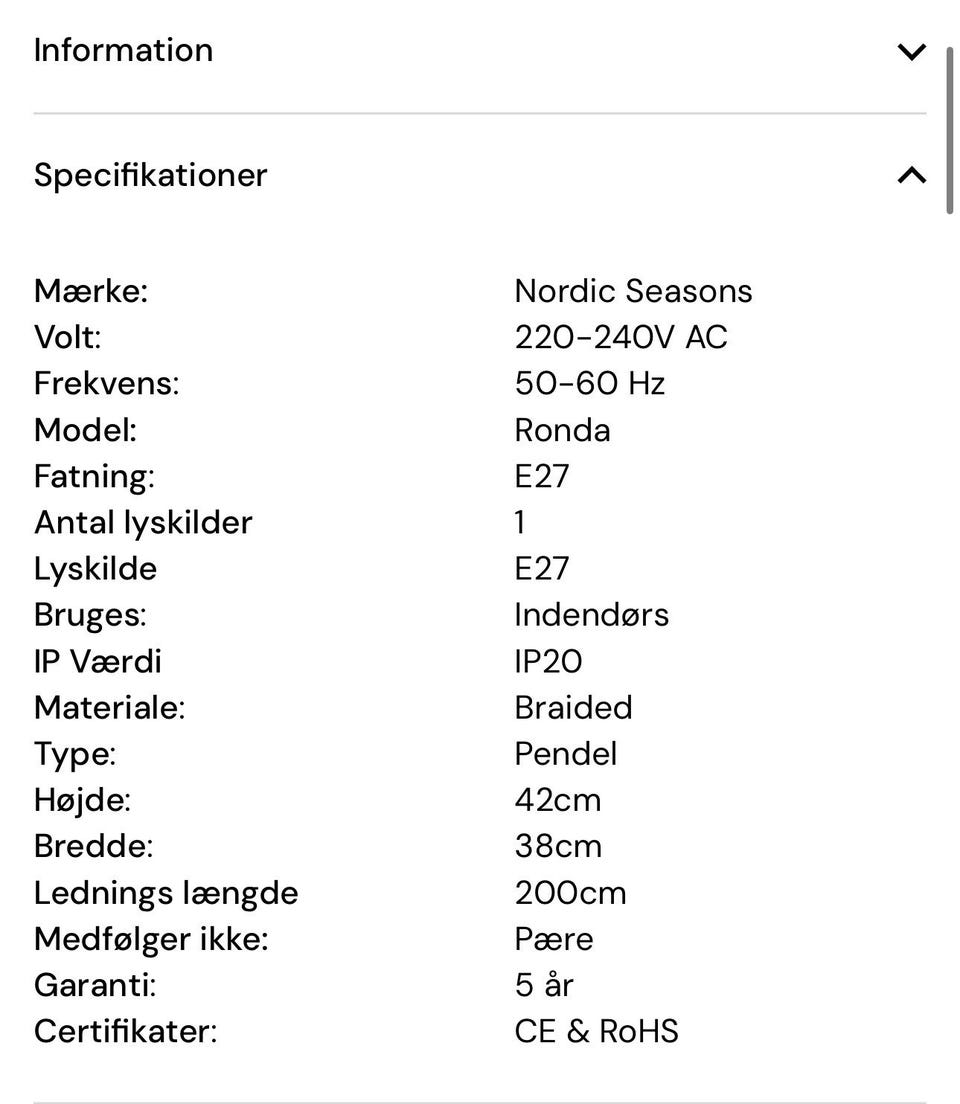This screenshot has width=960, height=1104.
Task: Expand the Information section chevron
Action: pyautogui.click(x=911, y=52)
